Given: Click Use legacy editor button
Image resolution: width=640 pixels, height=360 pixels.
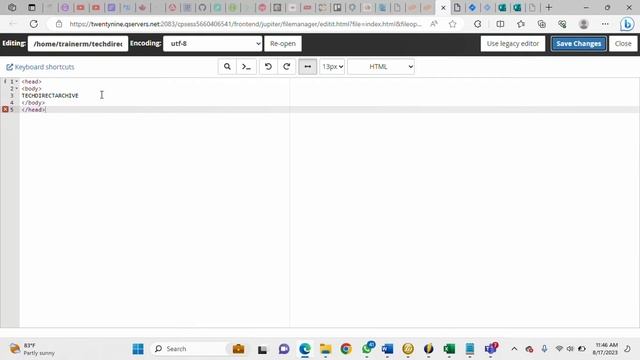Looking at the screenshot, I should [513, 43].
